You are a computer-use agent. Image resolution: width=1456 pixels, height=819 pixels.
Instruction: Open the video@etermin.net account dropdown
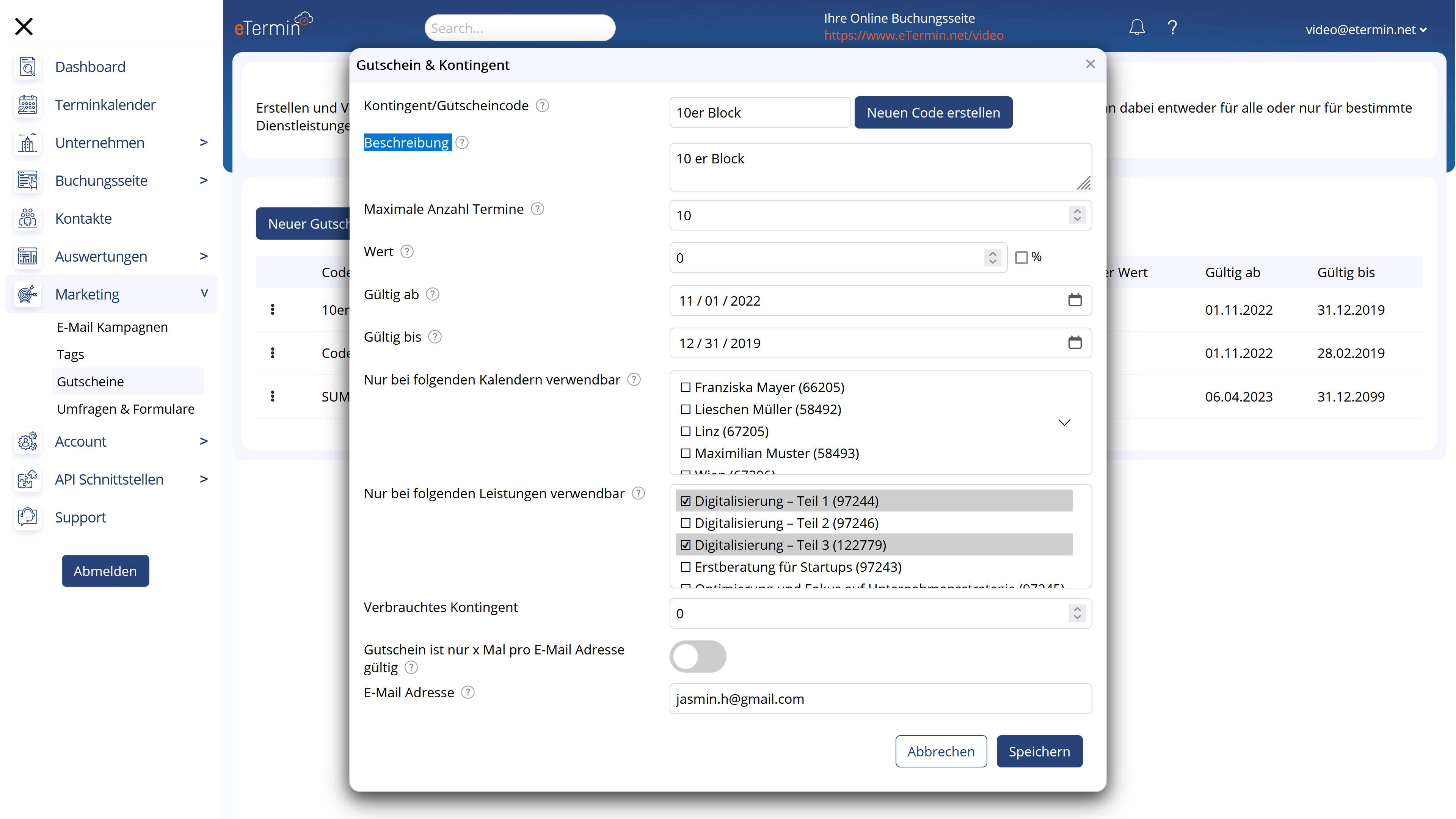tap(1365, 30)
